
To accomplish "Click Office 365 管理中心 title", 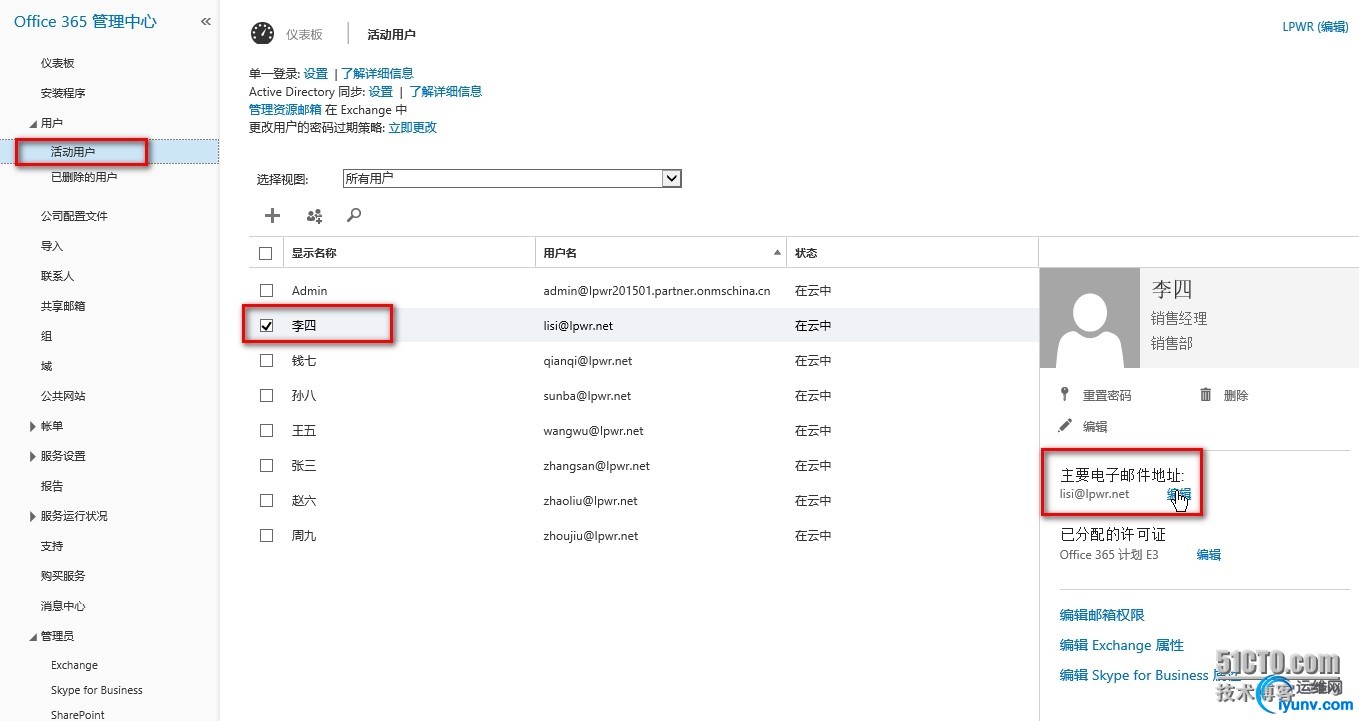I will point(85,21).
